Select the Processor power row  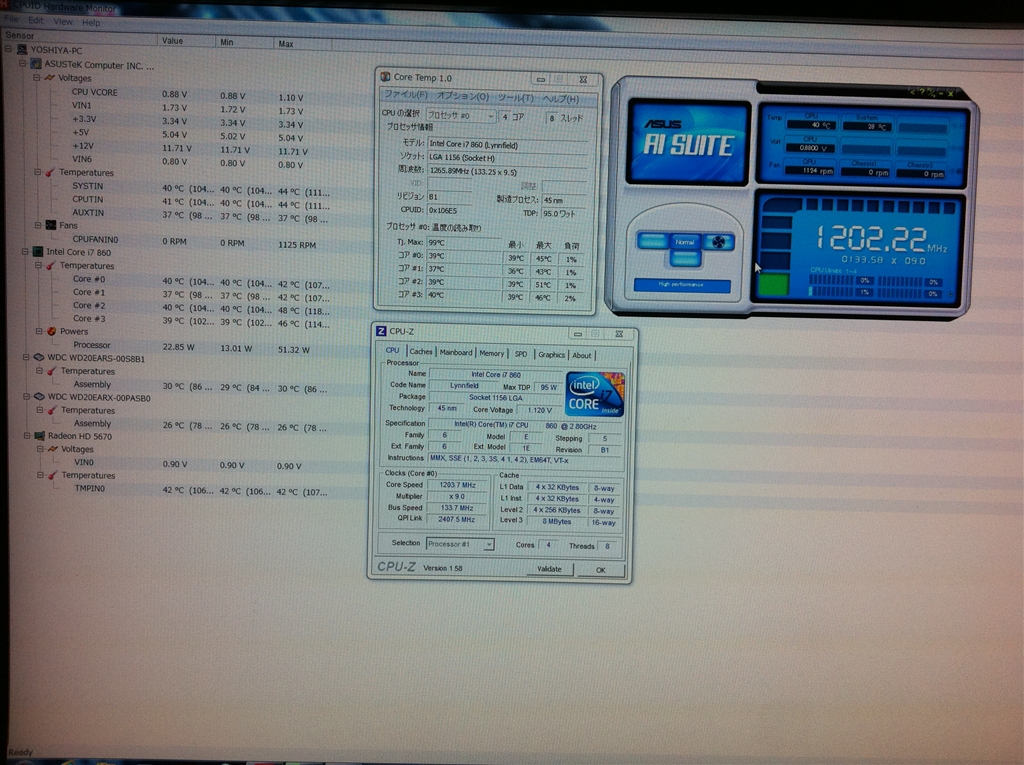(191, 346)
